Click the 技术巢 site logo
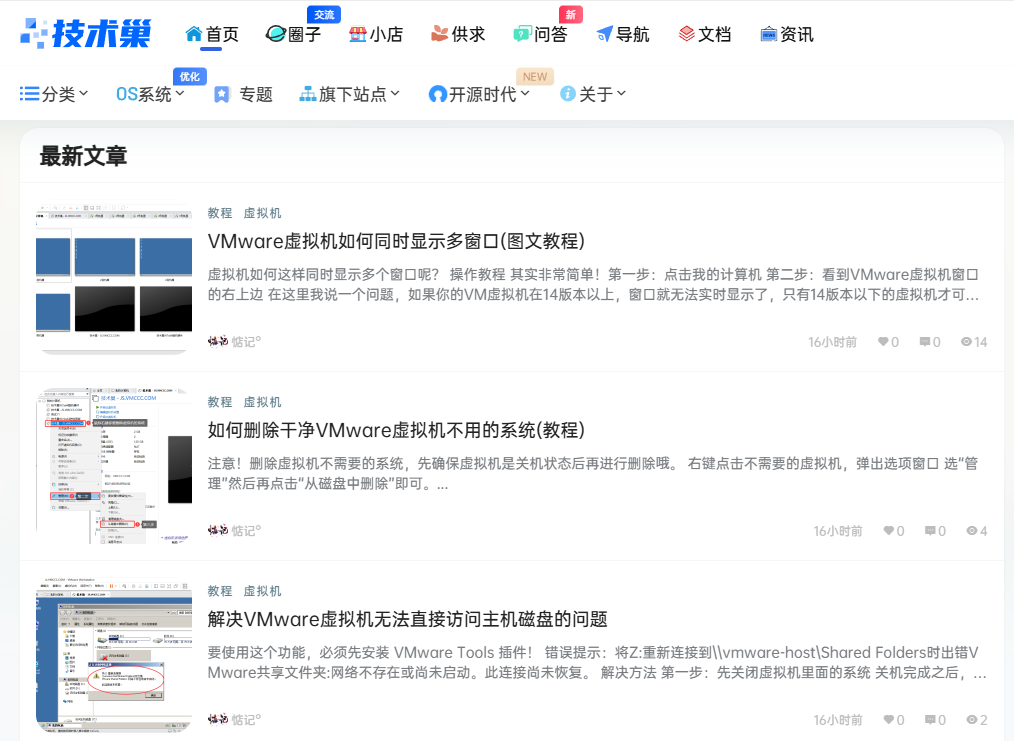This screenshot has height=741, width=1014. click(86, 34)
